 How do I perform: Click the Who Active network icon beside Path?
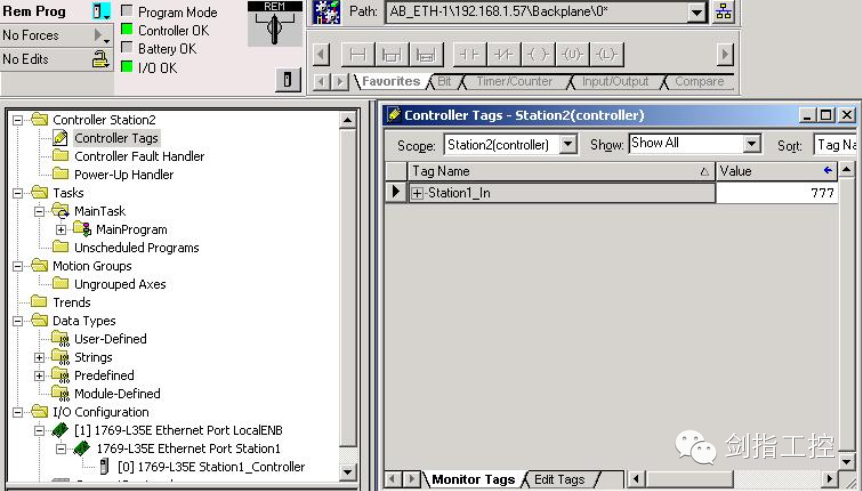click(x=724, y=13)
